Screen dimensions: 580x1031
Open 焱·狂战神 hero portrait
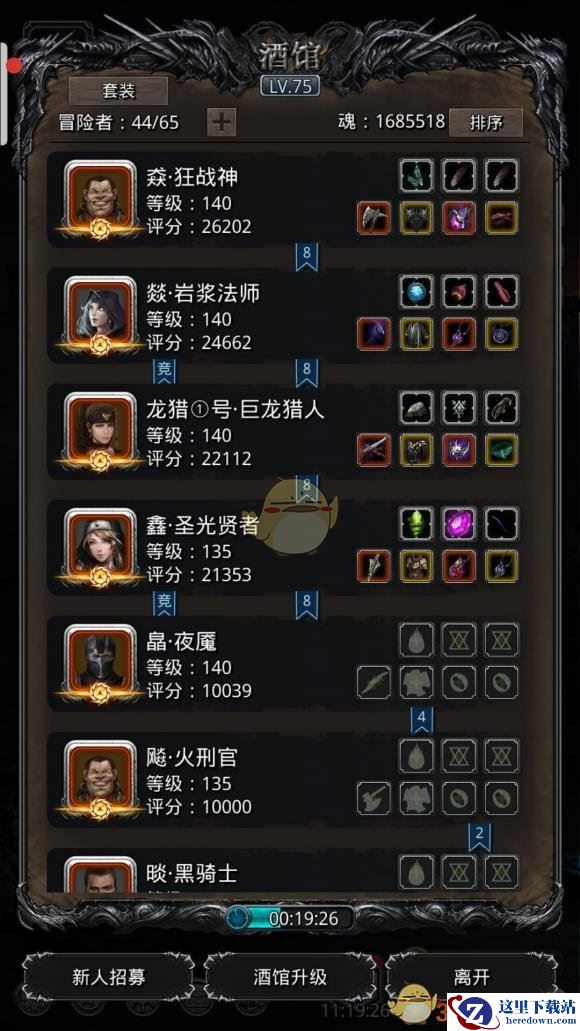101,197
